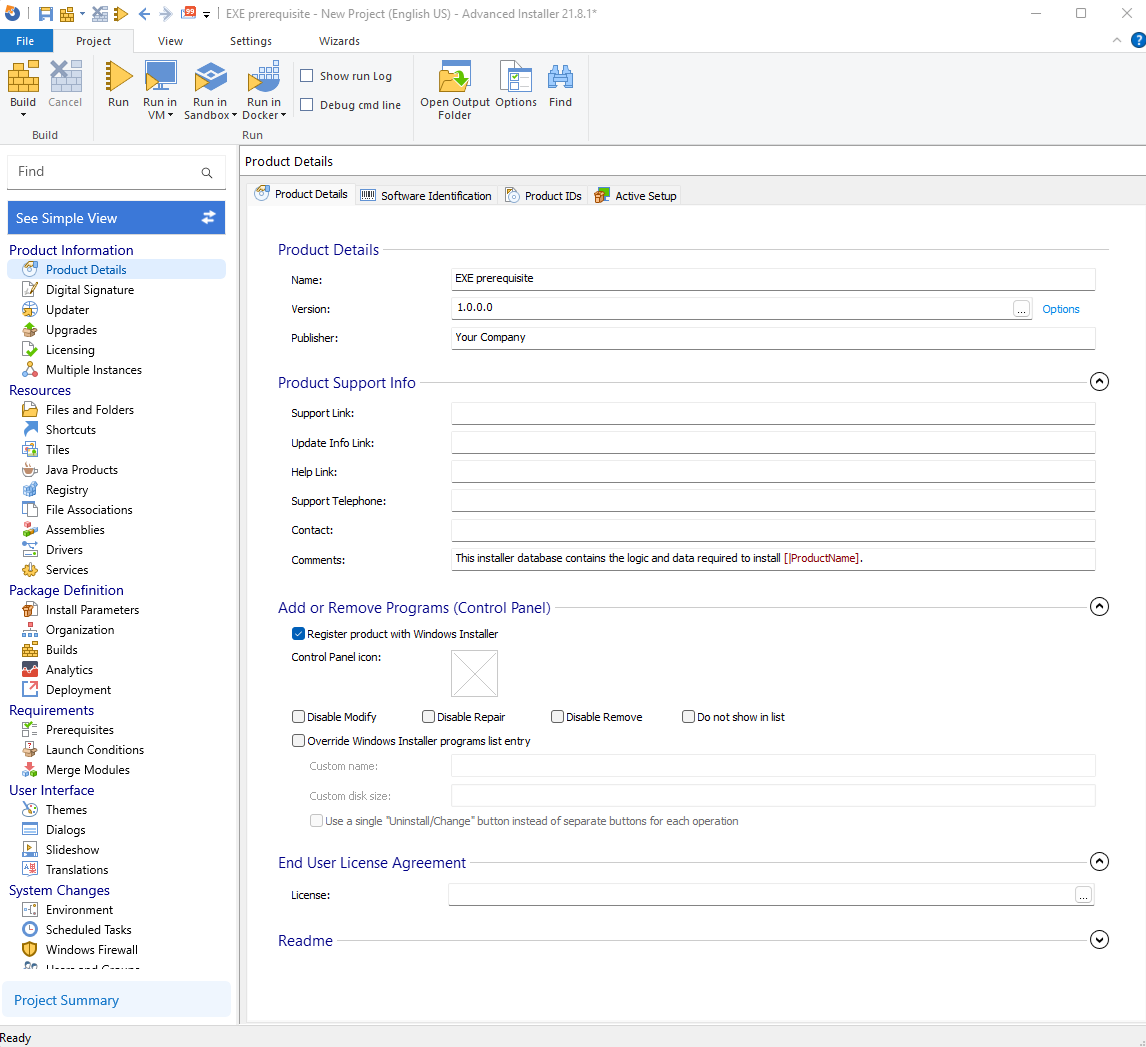
Task: Click the version Options link
Action: [x=1060, y=309]
